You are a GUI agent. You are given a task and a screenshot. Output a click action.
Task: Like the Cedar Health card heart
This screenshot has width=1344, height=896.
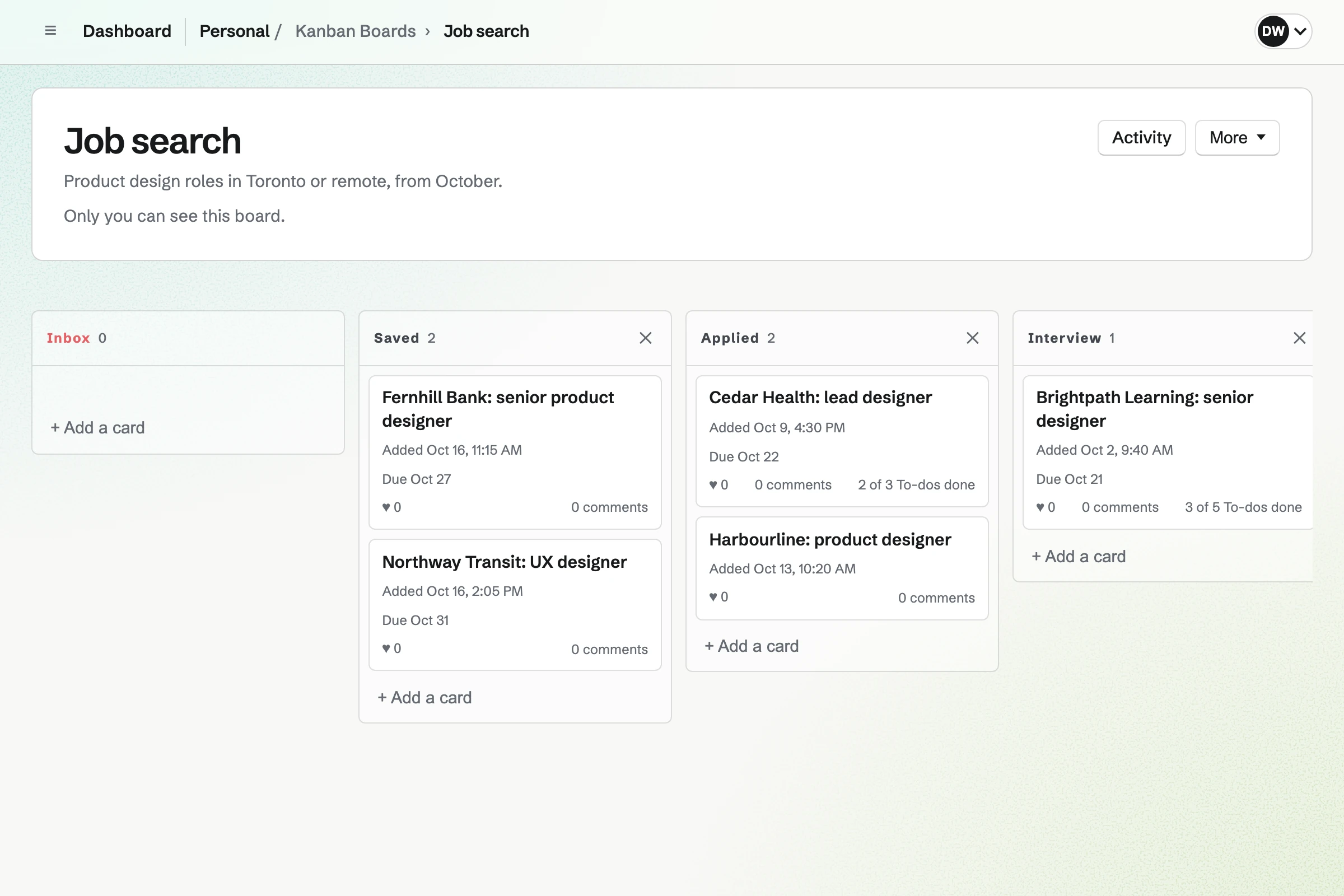click(713, 484)
